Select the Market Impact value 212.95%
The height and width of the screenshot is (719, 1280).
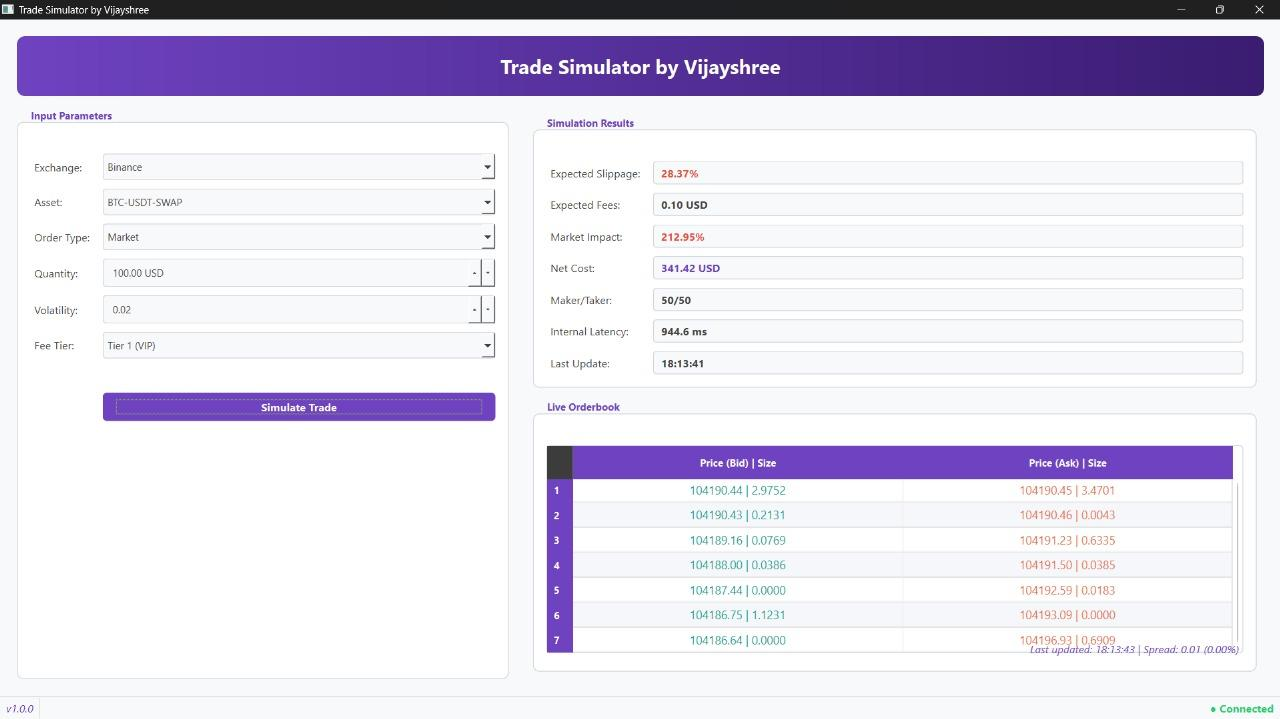[x=947, y=237]
